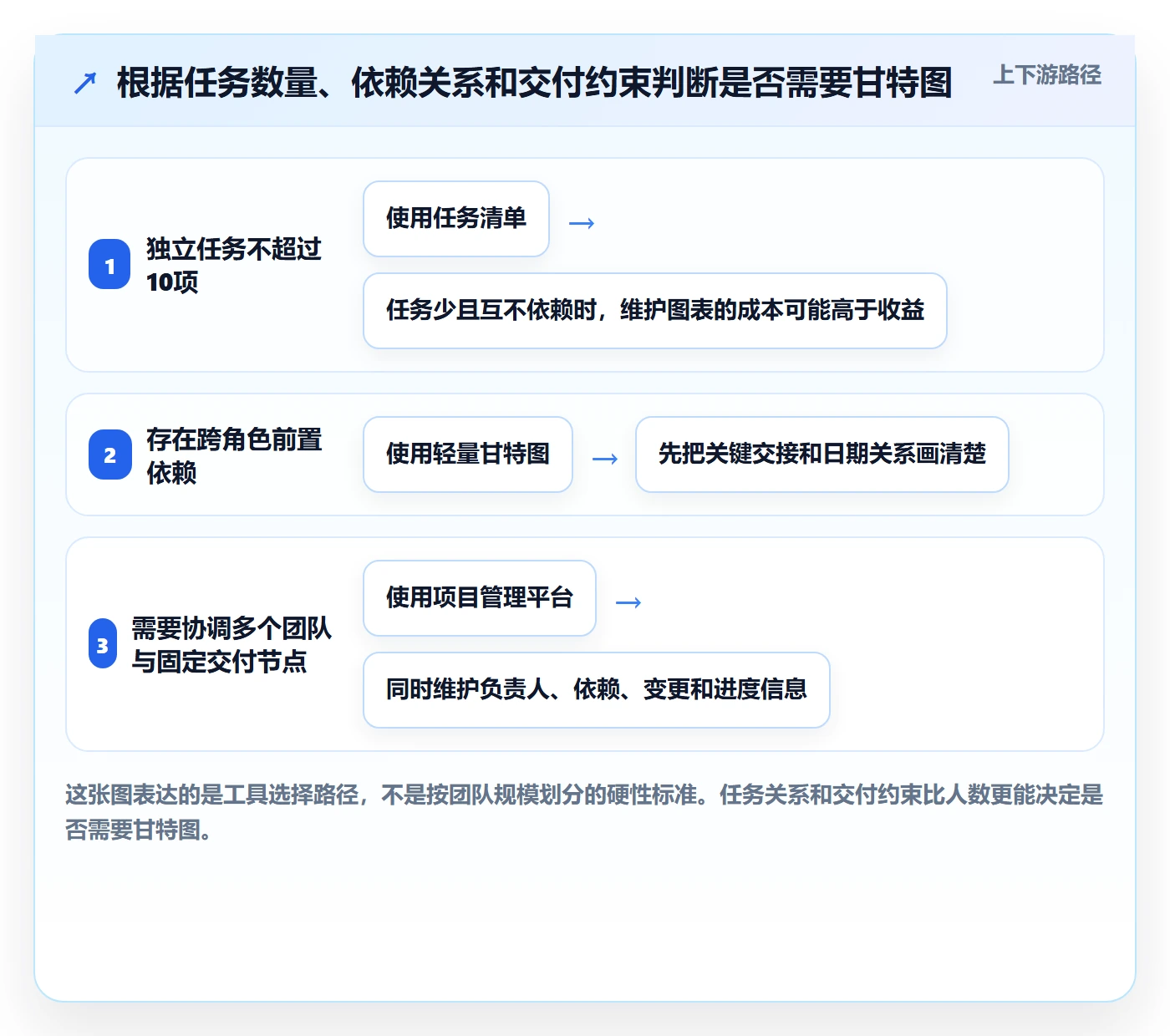Click the 使用项目管理平台 box
Viewport: 1170px width, 1036px height.
480,598
